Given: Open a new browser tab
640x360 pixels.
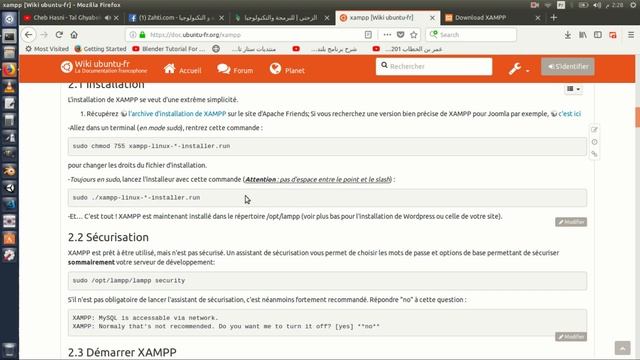Looking at the screenshot, I should [553, 18].
